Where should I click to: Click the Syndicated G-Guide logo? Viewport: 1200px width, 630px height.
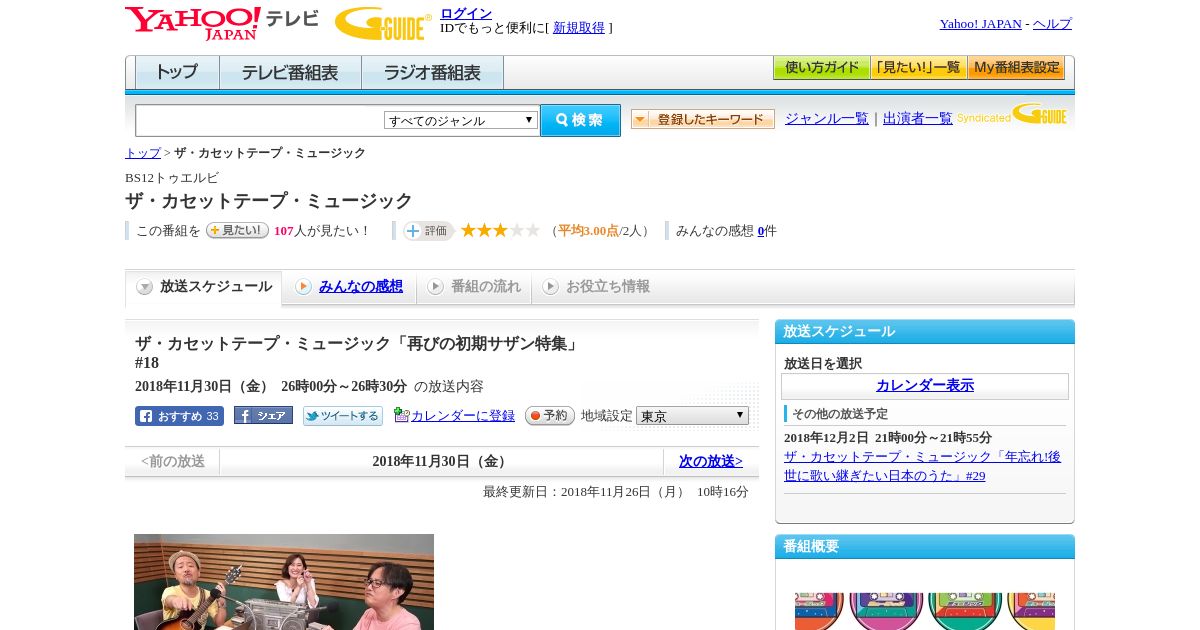[x=1012, y=114]
